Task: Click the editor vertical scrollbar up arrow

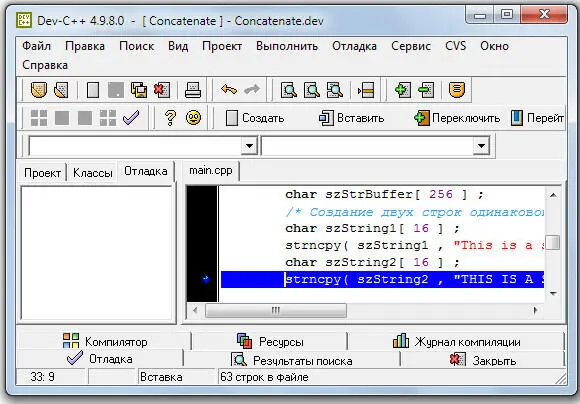Action: pos(553,195)
